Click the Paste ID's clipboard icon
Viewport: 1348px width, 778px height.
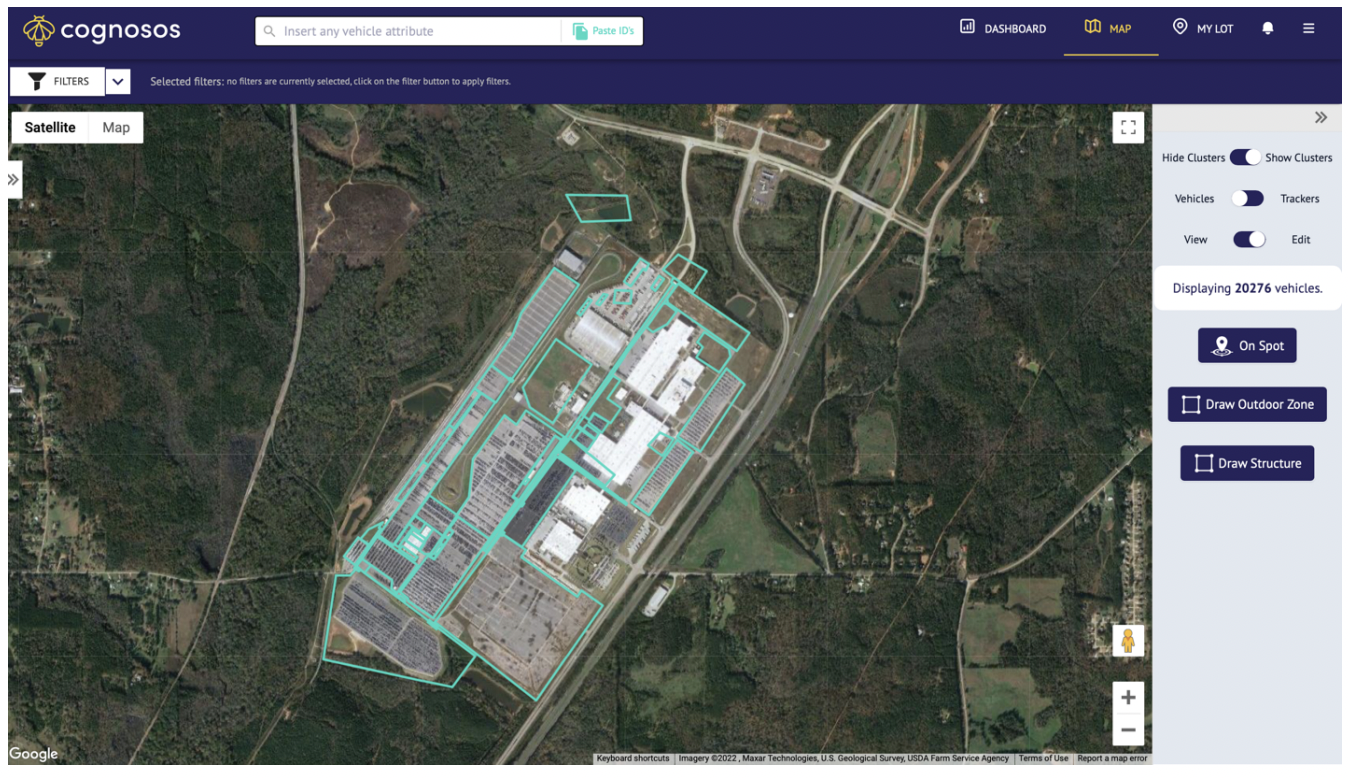tap(580, 31)
